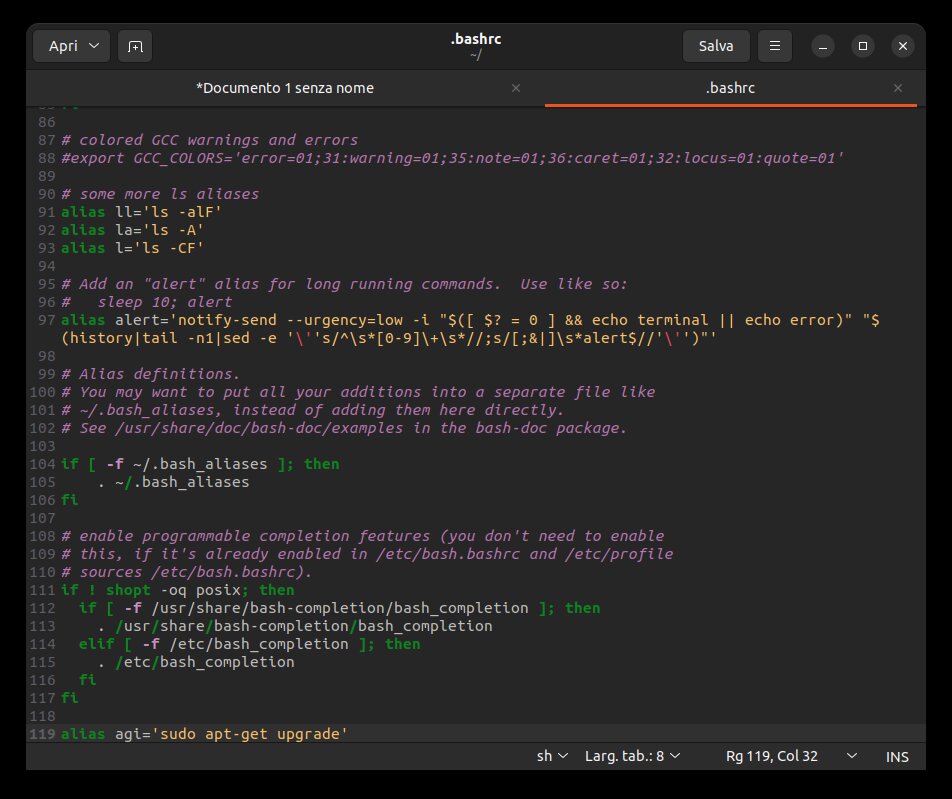
Task: Open the Apri recent files dropdown
Action: [71, 45]
